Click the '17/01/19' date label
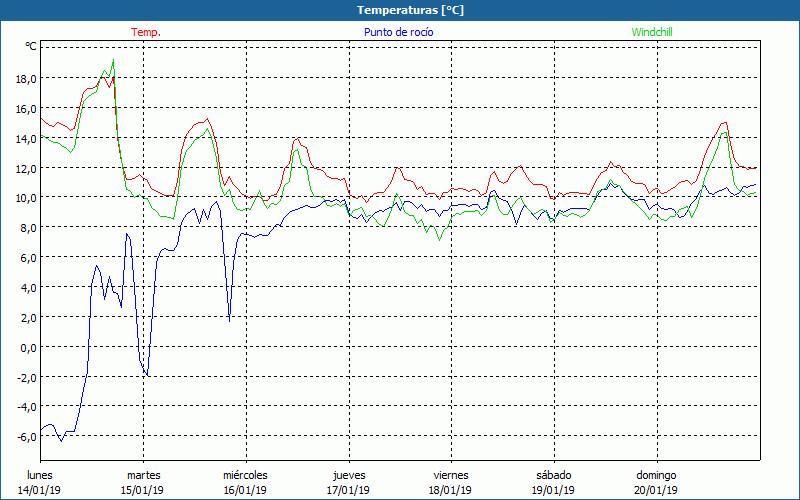The image size is (800, 500). (x=348, y=490)
